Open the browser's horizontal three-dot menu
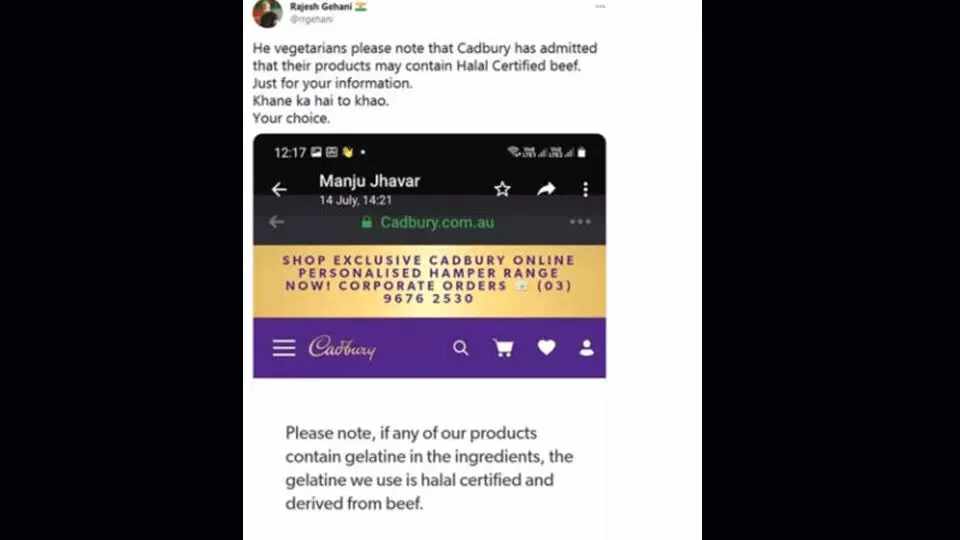Viewport: 960px width, 540px height. [580, 222]
